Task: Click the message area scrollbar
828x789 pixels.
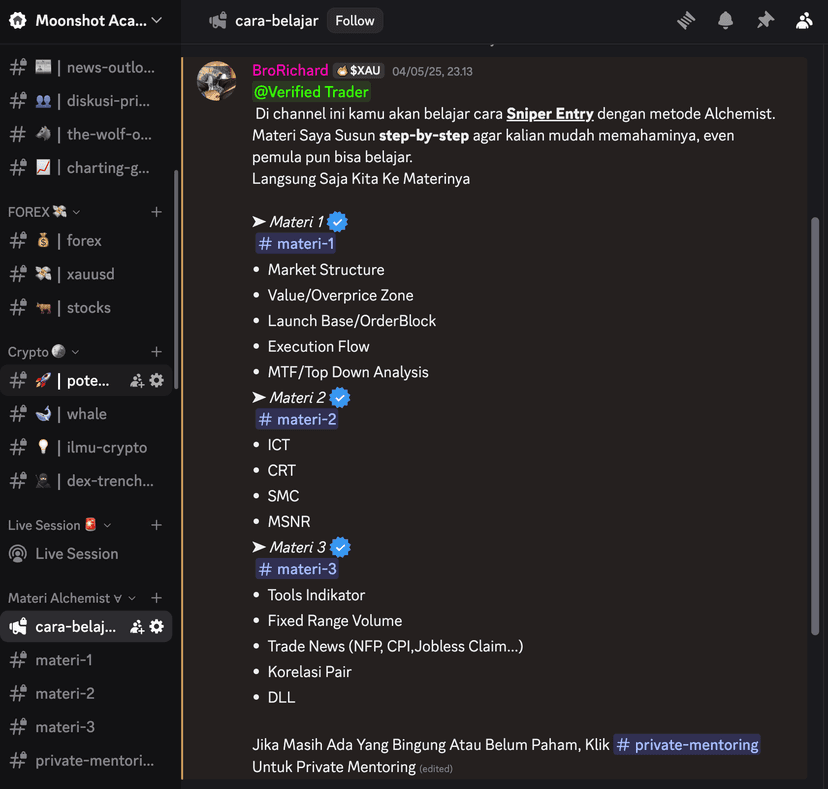Action: point(815,420)
